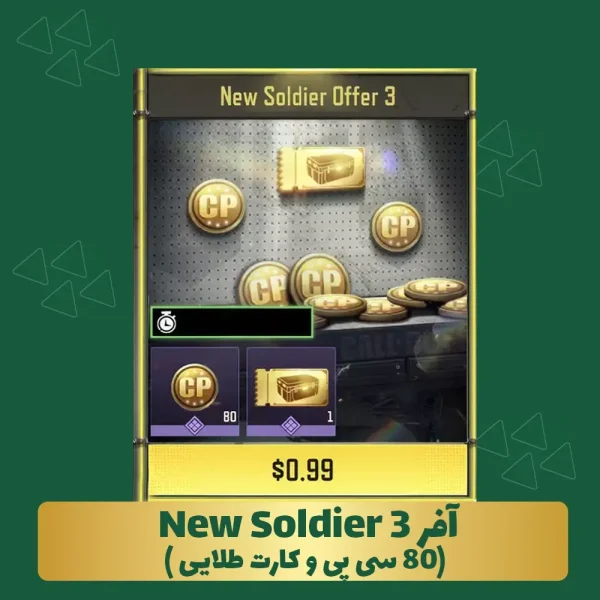The height and width of the screenshot is (600, 600).
Task: Select the 80 CP reward tile
Action: (195, 391)
